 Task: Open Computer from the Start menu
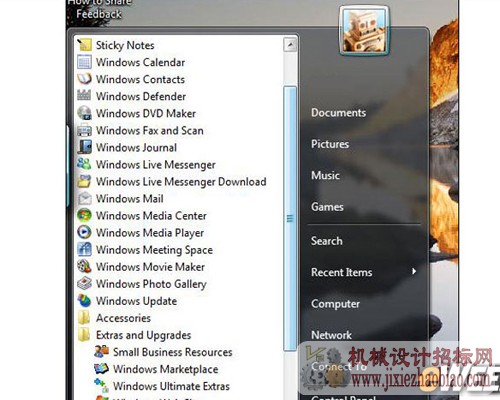point(335,304)
